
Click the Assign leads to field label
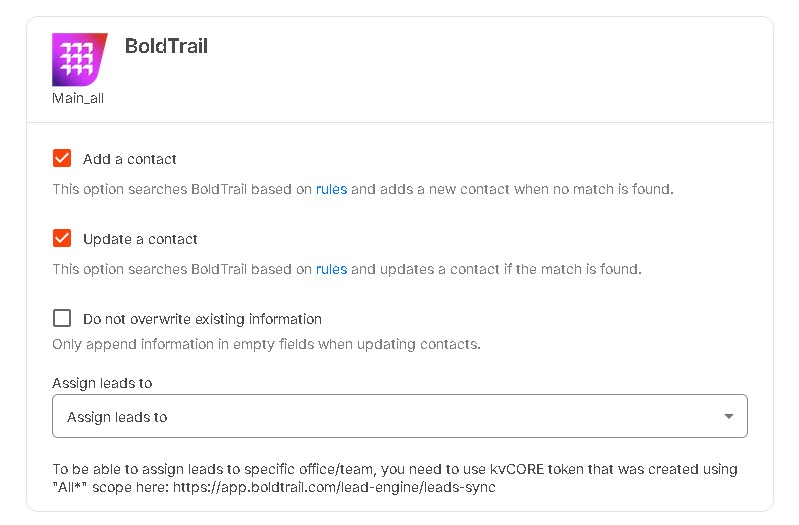coord(102,383)
